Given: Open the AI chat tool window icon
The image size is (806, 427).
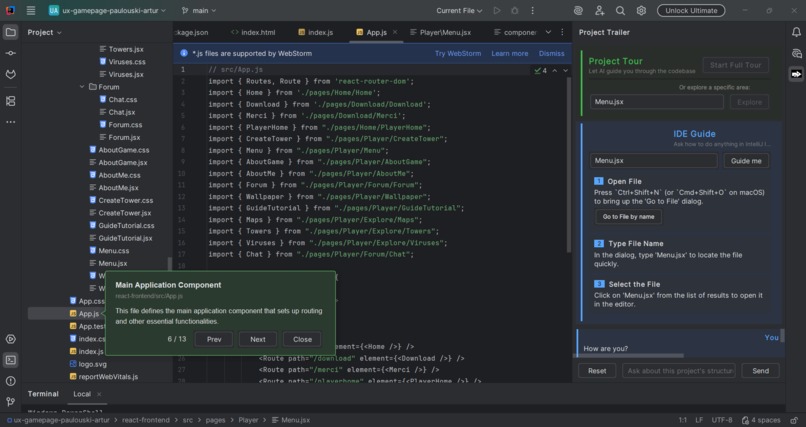Looking at the screenshot, I should coord(796,53).
